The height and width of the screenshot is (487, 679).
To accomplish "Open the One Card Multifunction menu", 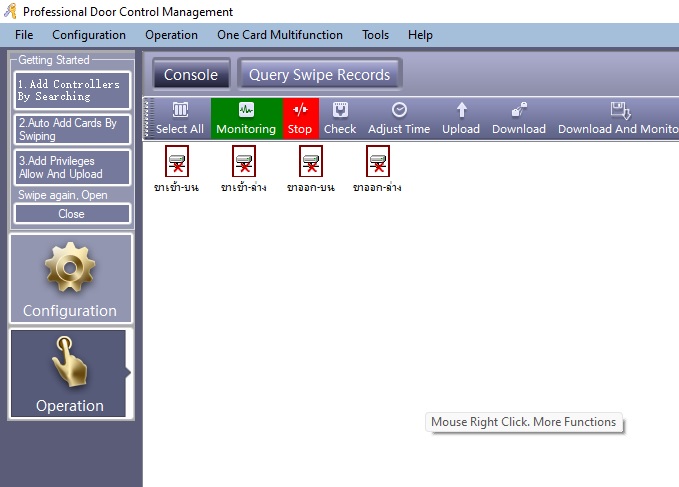I will click(x=280, y=35).
